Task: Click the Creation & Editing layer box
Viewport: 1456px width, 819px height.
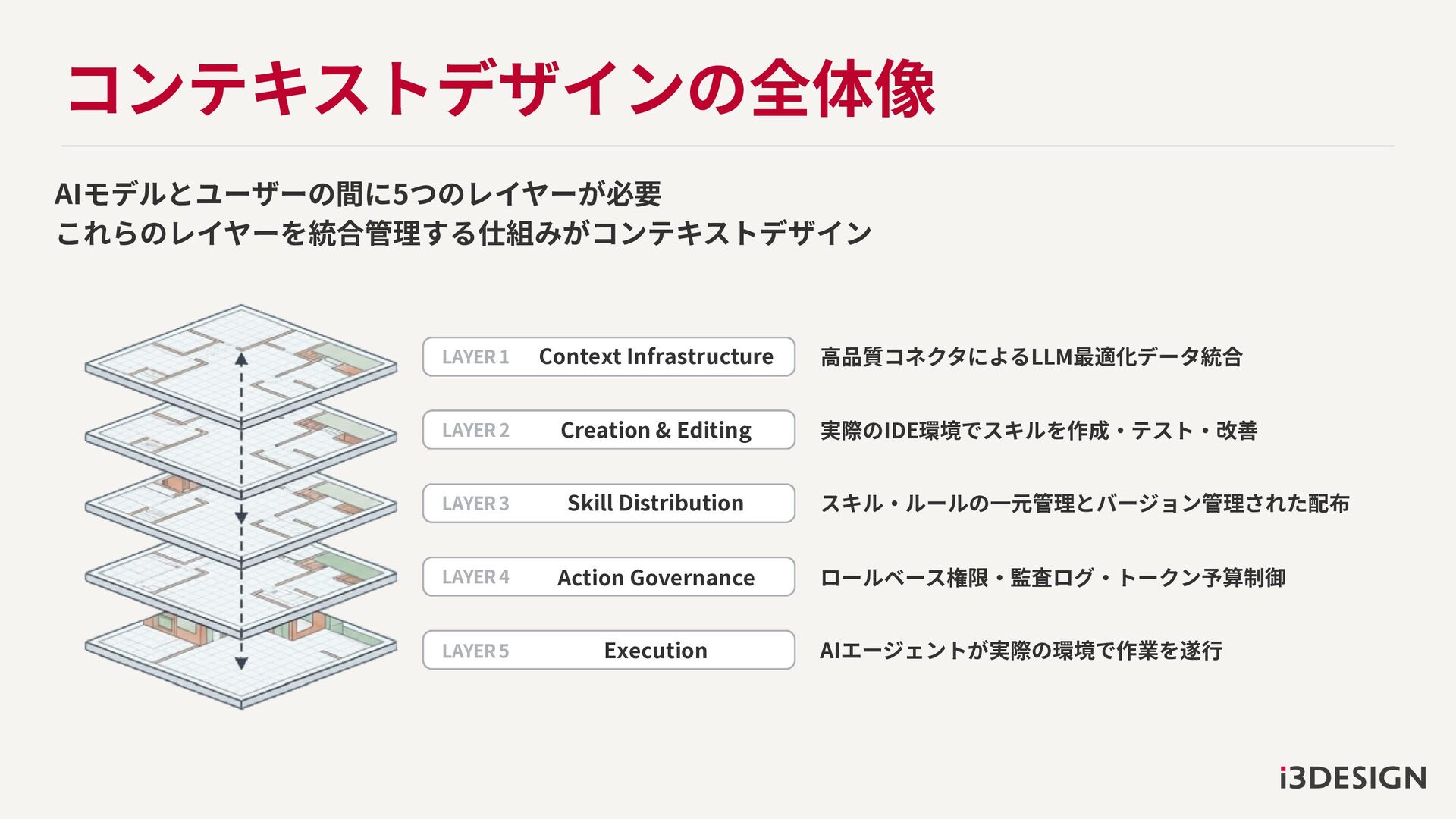Action: point(655,430)
